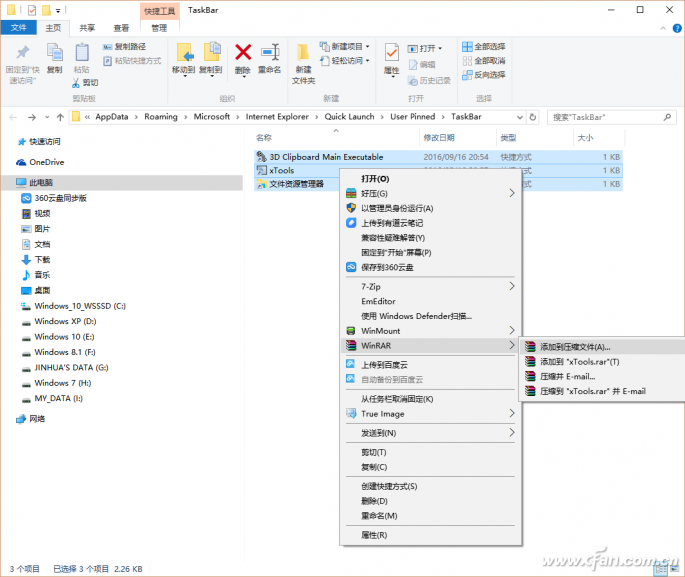Screen dimensions: 685x577
Task: Click Unpin from taskbar menu item
Action: click(430, 399)
